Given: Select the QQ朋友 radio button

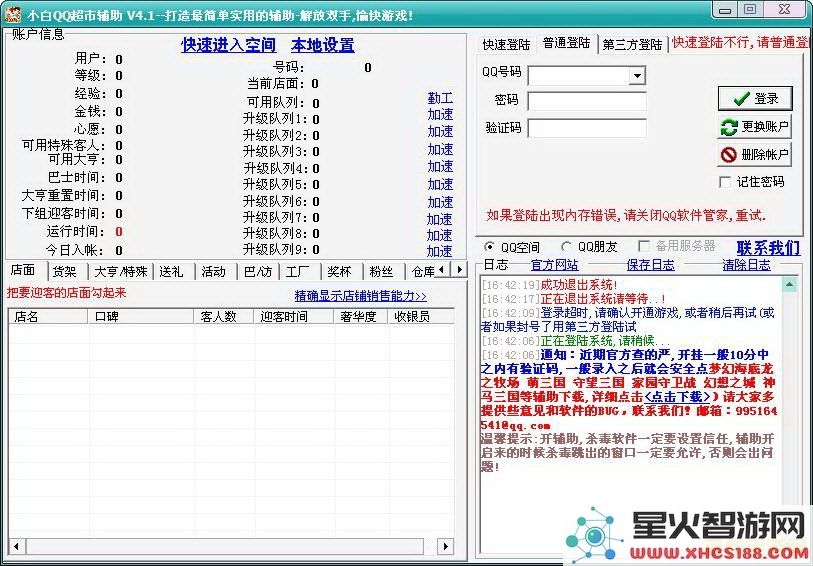Looking at the screenshot, I should (566, 247).
